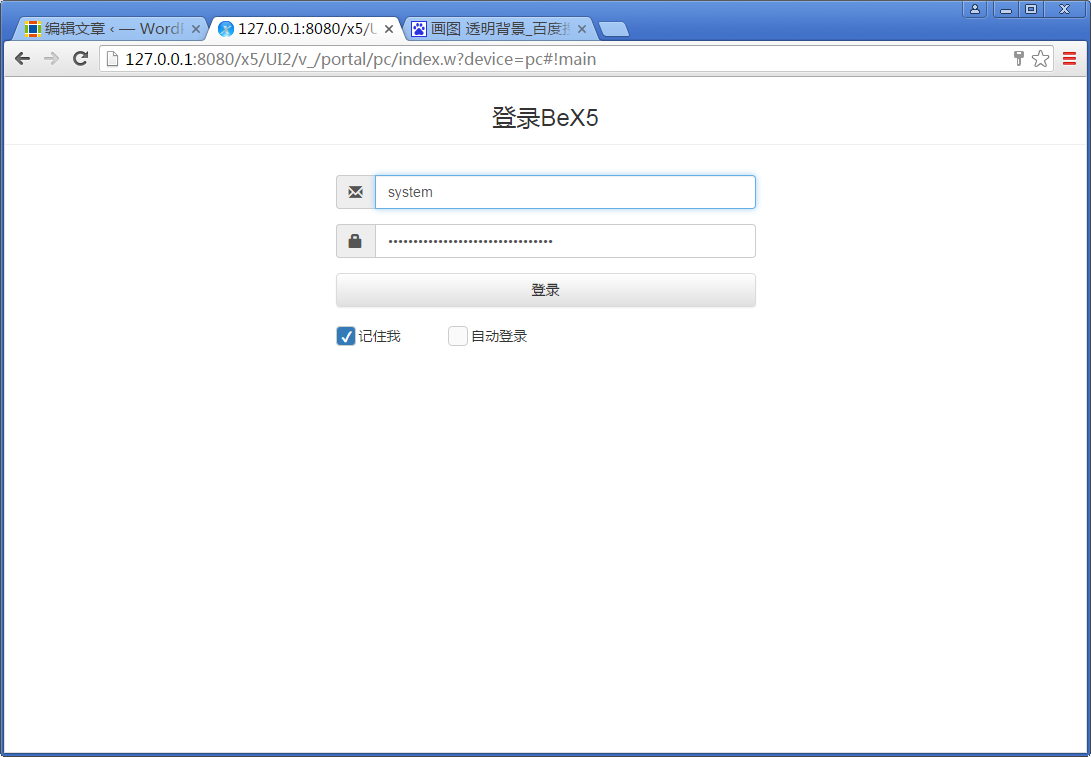Open the Chrome hamburger menu
Screen dimensions: 1091x757
pos(1069,59)
